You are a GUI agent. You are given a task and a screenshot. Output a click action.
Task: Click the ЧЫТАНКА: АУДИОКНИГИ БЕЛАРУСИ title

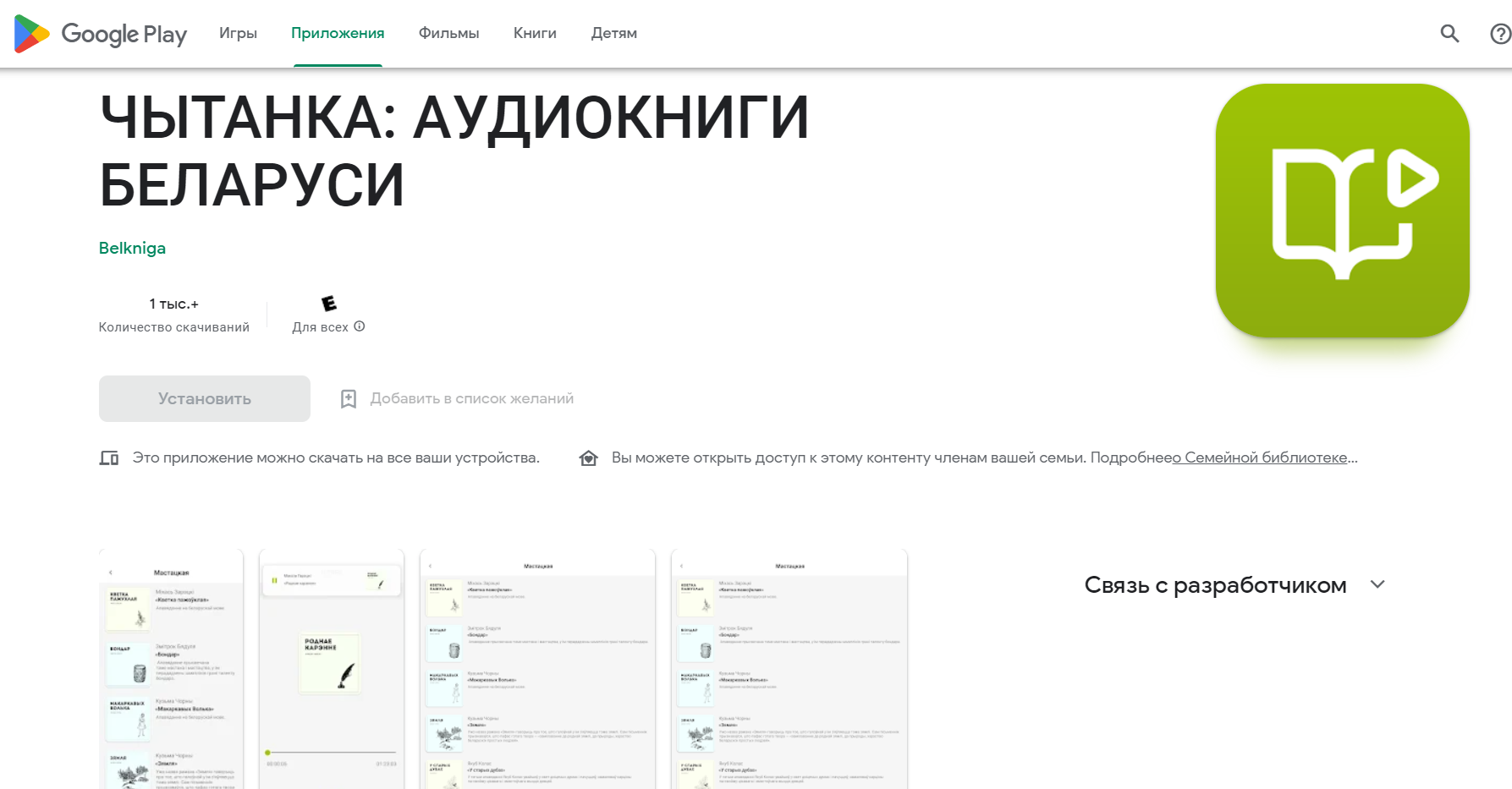(454, 151)
